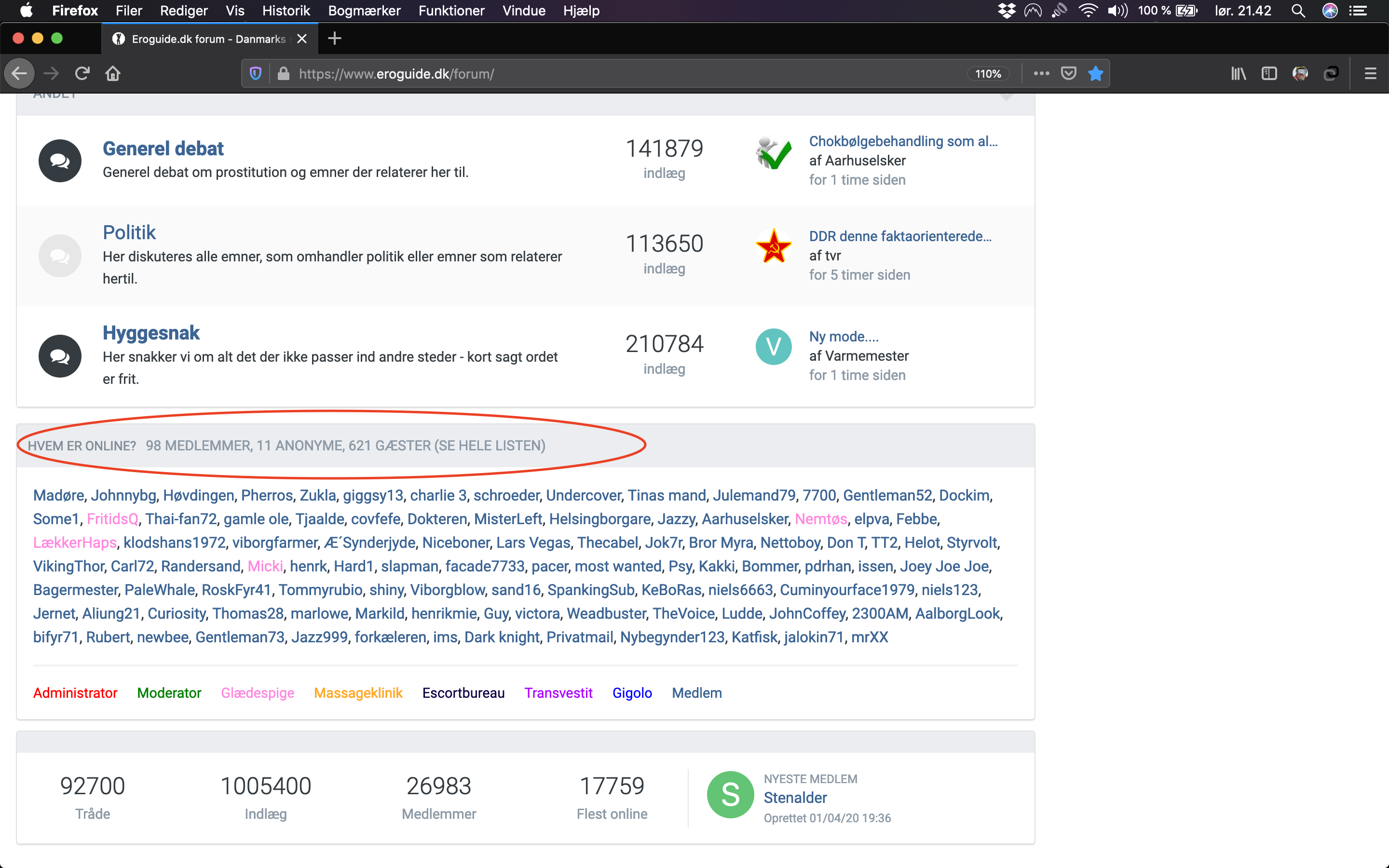Image resolution: width=1389 pixels, height=868 pixels.
Task: Open the Firefox hamburger menu
Action: pyautogui.click(x=1371, y=73)
